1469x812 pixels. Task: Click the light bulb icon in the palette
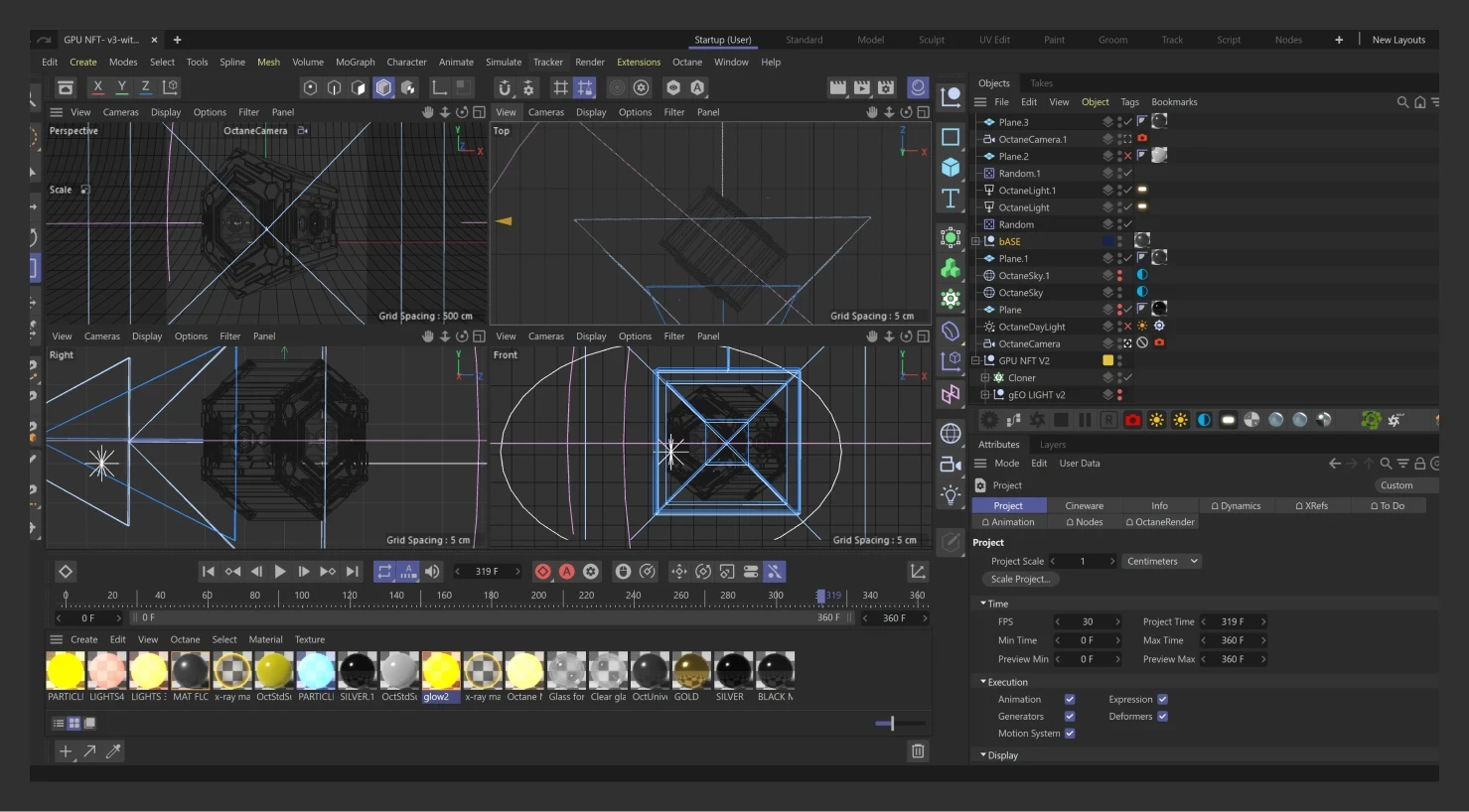pyautogui.click(x=951, y=495)
